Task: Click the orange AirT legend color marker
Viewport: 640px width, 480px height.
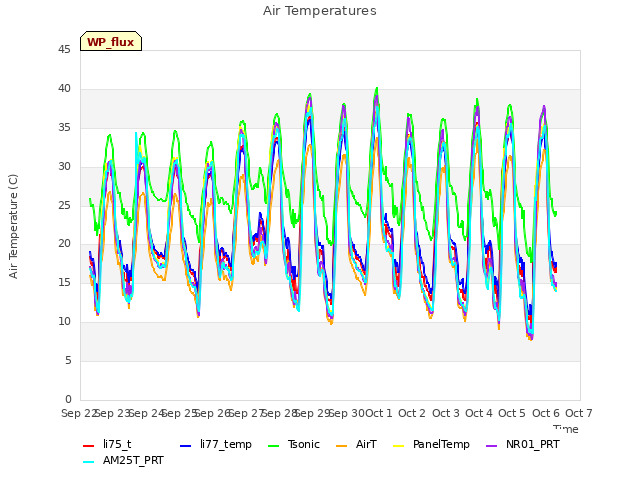Action: pyautogui.click(x=342, y=446)
